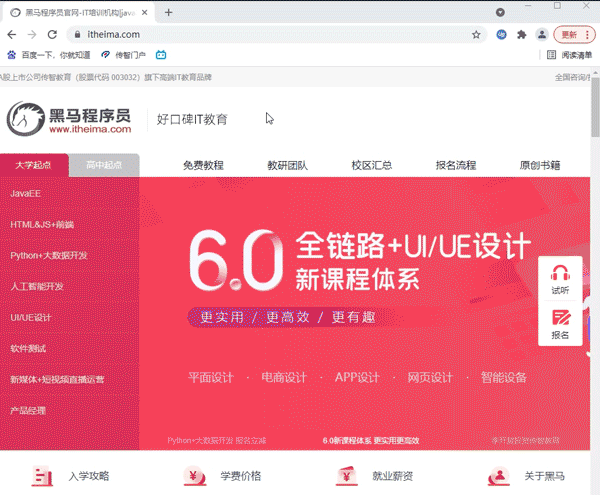
Task: Reload the page with the refresh icon
Action: [50, 34]
